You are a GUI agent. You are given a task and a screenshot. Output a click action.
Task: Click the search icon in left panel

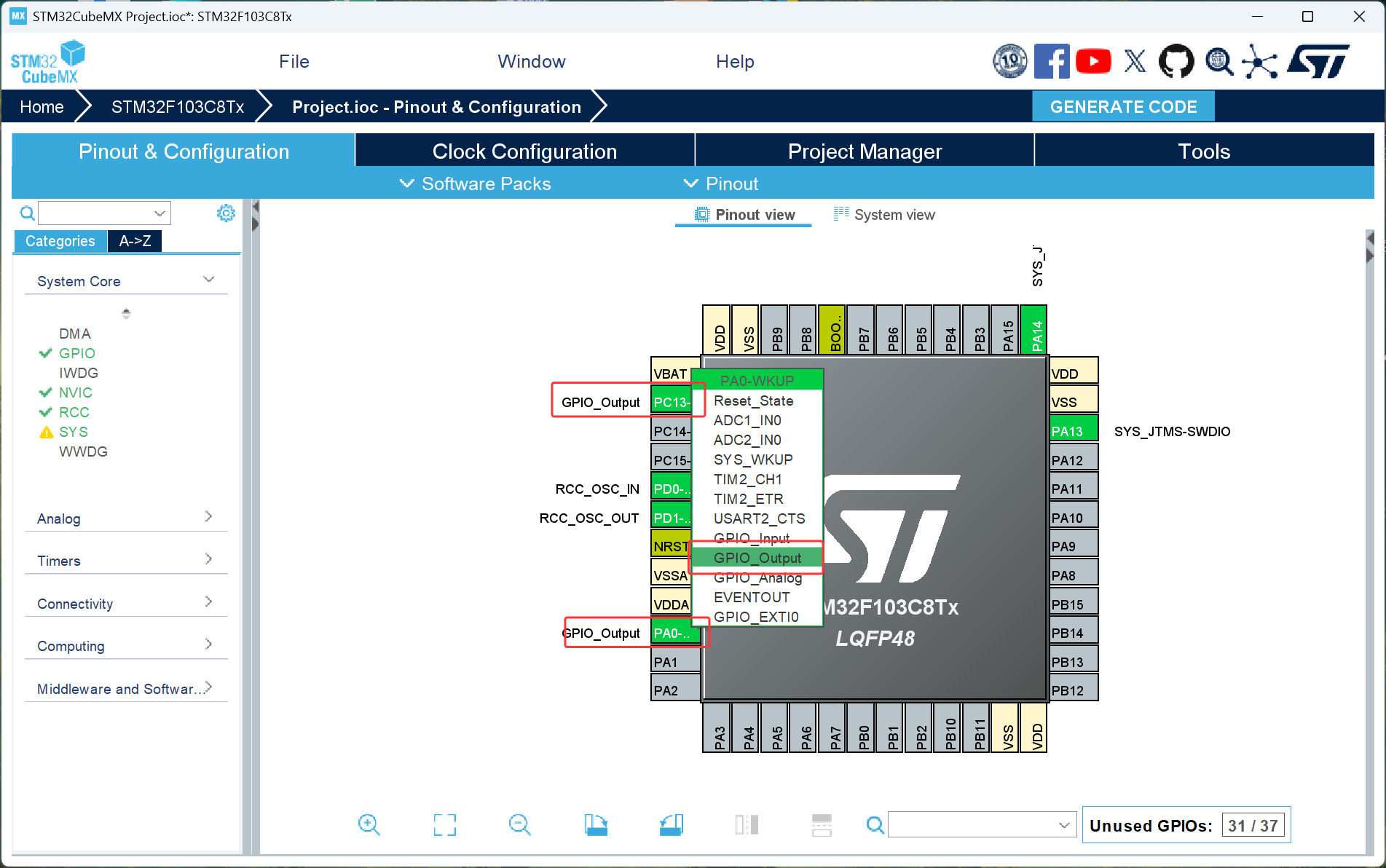[27, 213]
